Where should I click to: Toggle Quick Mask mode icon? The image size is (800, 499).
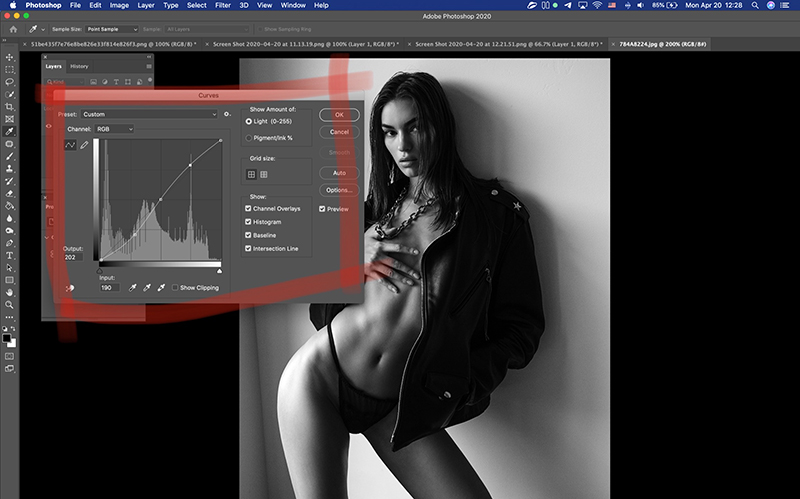9,356
